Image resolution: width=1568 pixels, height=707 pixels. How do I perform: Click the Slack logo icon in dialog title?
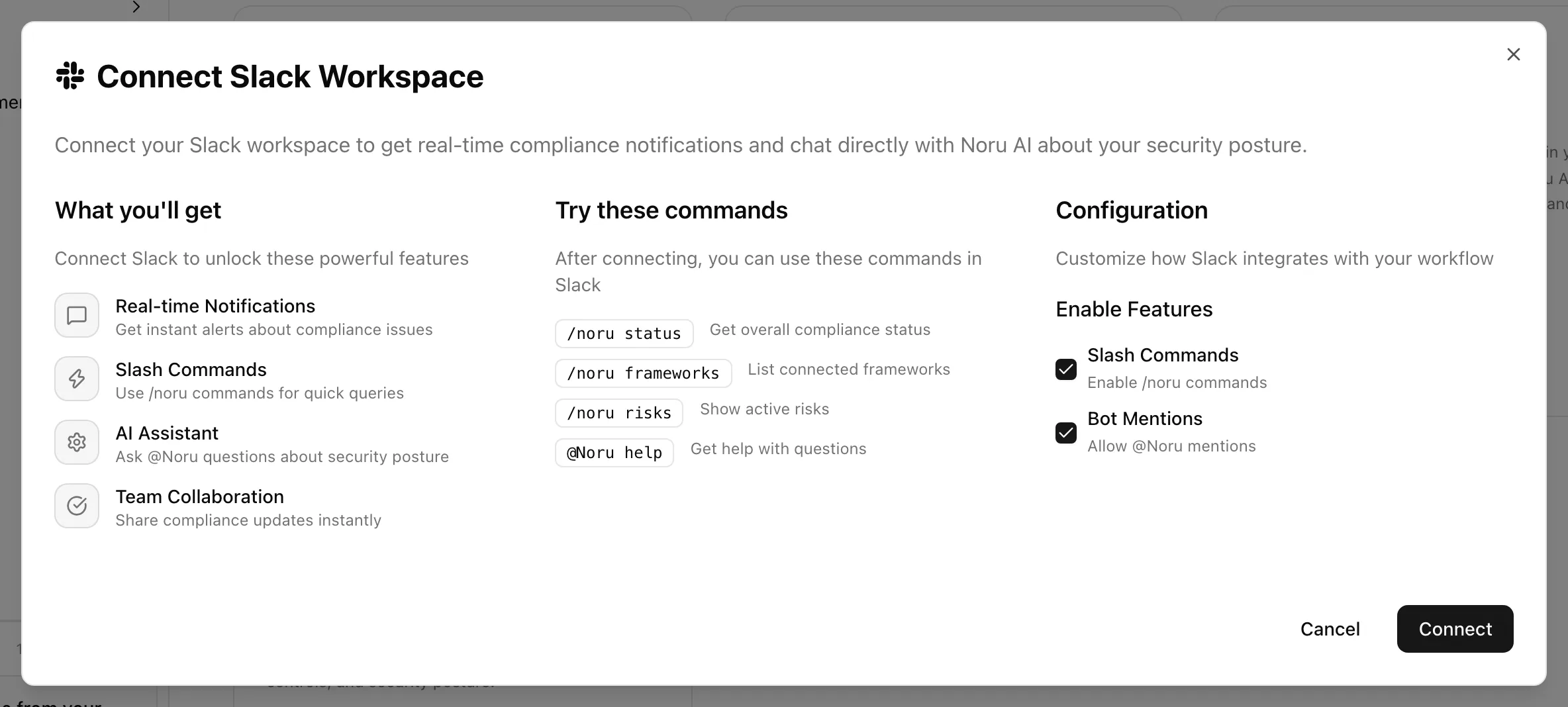pos(70,75)
